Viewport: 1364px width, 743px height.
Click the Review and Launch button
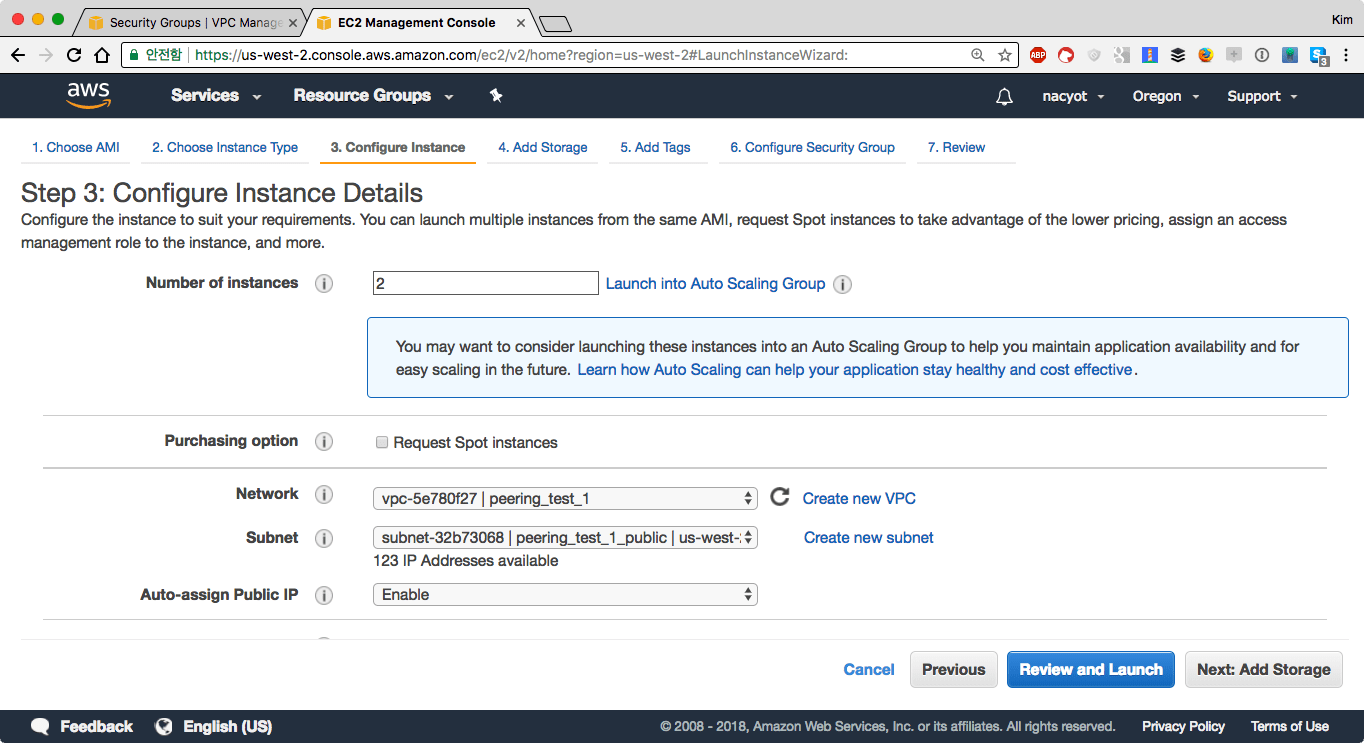pyautogui.click(x=1091, y=670)
